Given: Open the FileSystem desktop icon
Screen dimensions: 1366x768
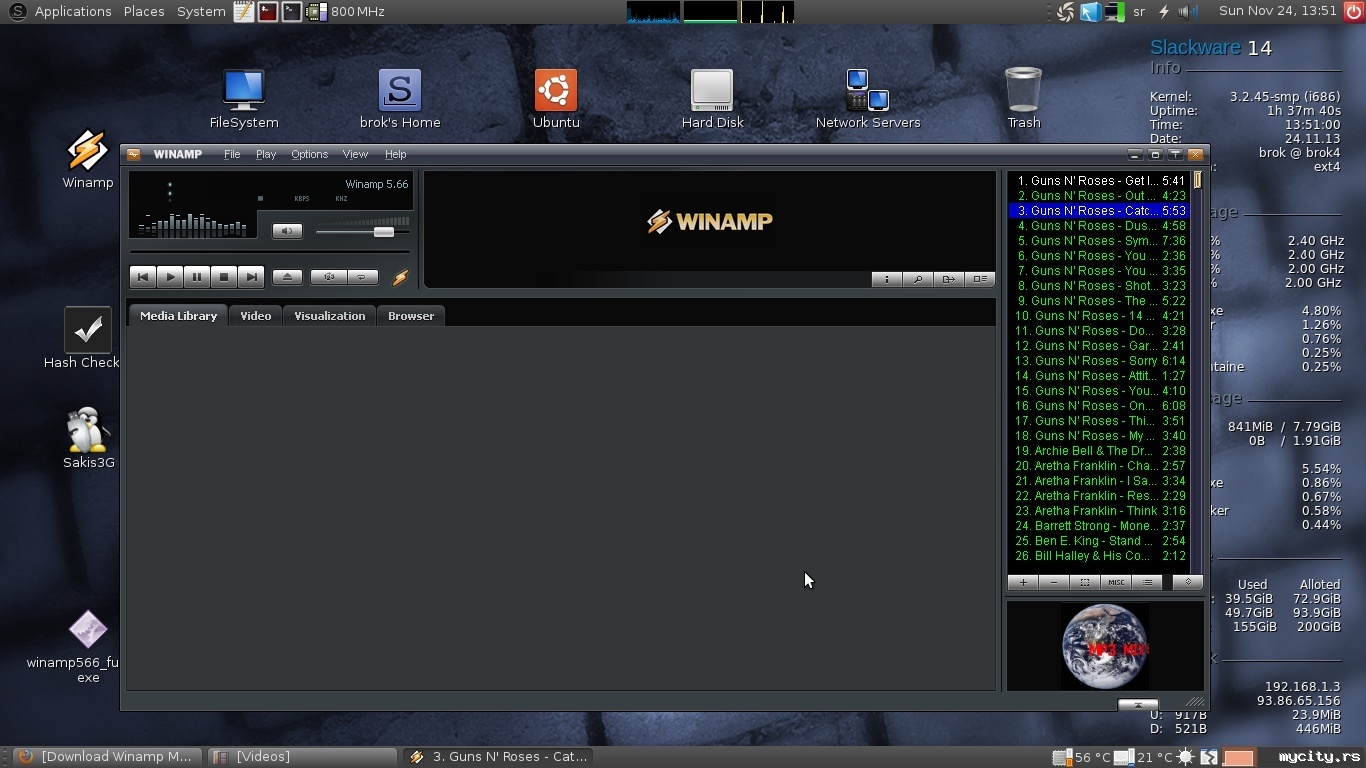Looking at the screenshot, I should (x=244, y=99).
